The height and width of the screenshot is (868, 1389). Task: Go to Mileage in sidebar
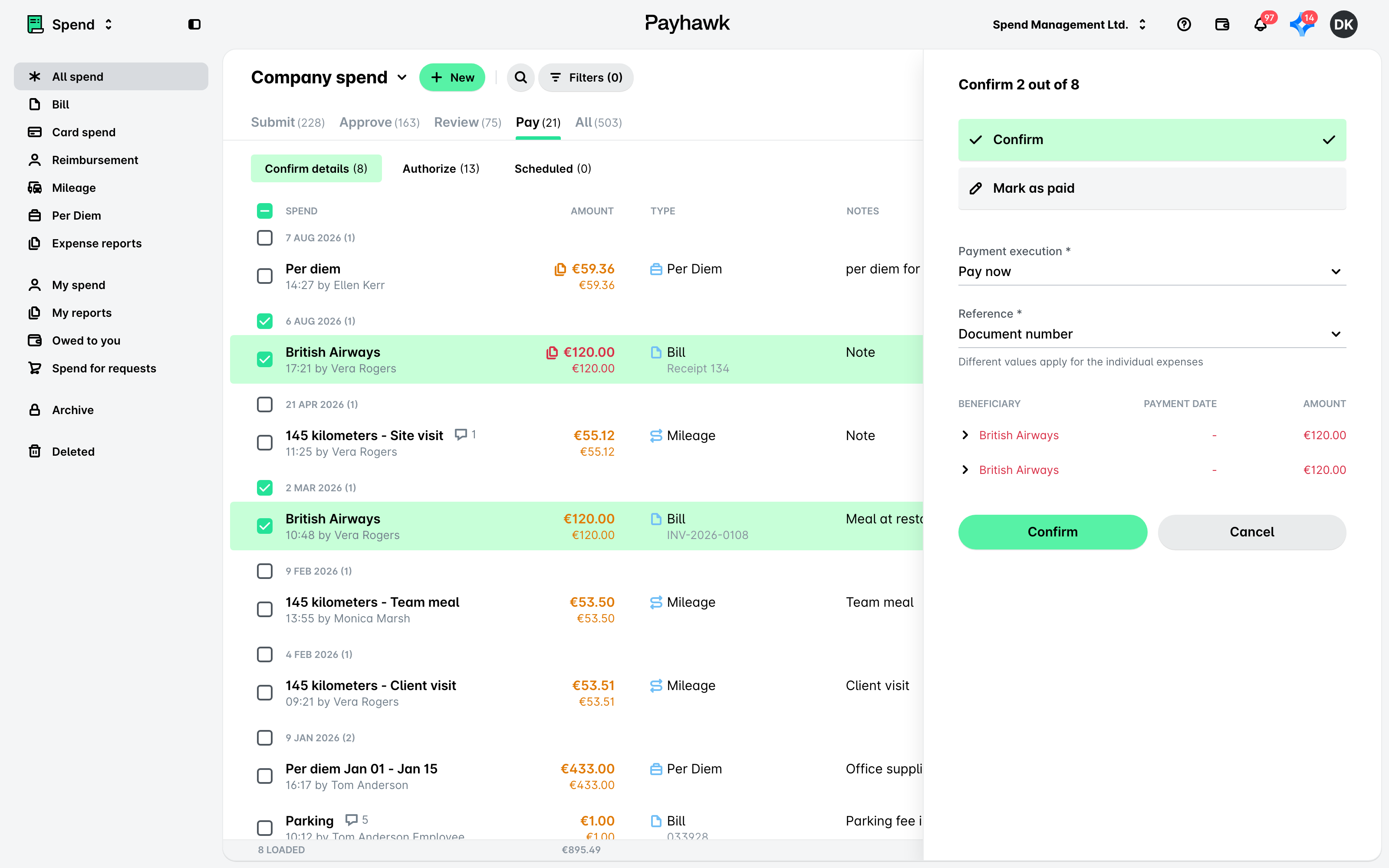[111, 188]
